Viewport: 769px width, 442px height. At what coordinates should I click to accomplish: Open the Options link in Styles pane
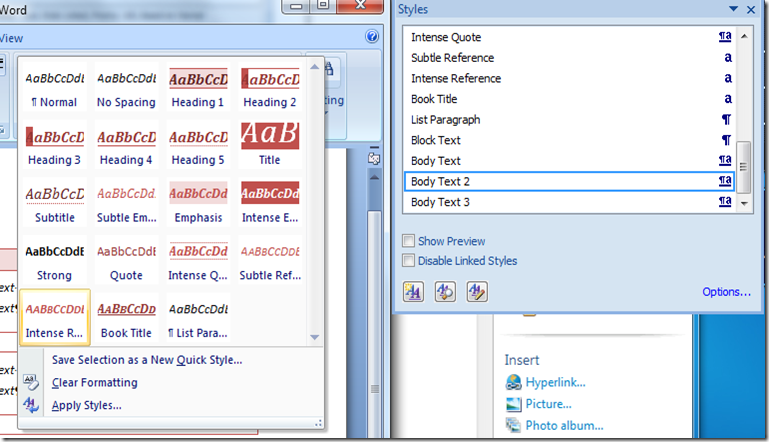pyautogui.click(x=726, y=292)
